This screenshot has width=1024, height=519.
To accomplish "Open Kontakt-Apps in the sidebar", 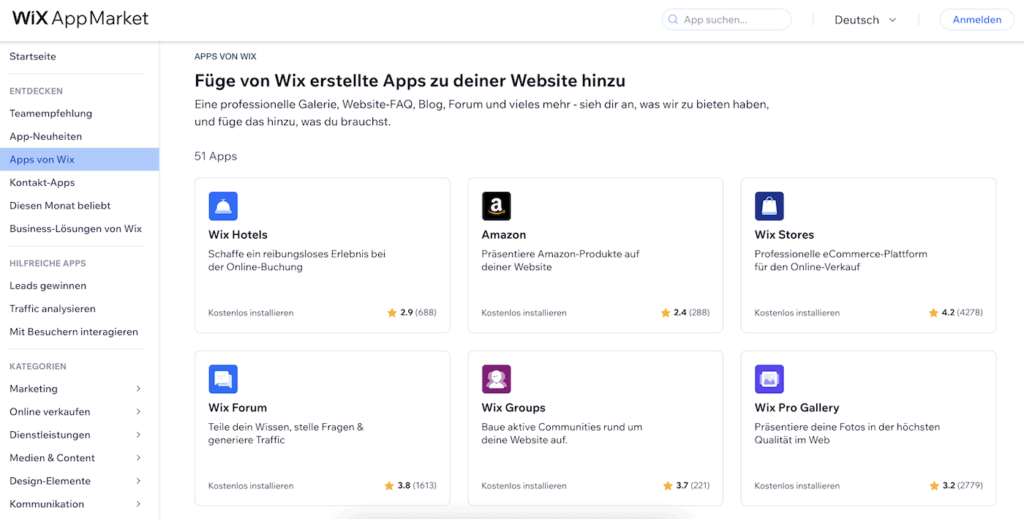I will [x=42, y=183].
